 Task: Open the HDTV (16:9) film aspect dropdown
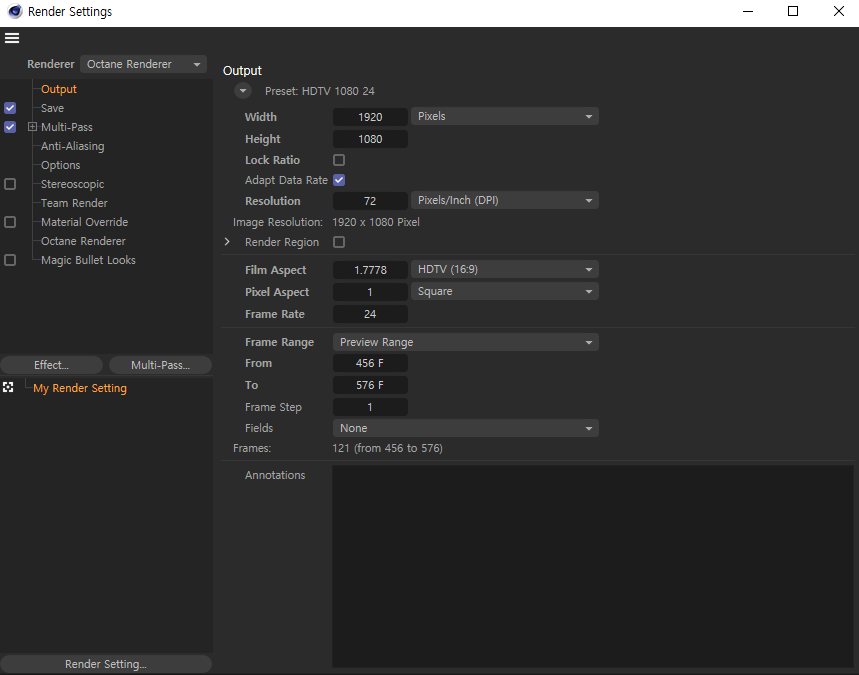pos(505,270)
